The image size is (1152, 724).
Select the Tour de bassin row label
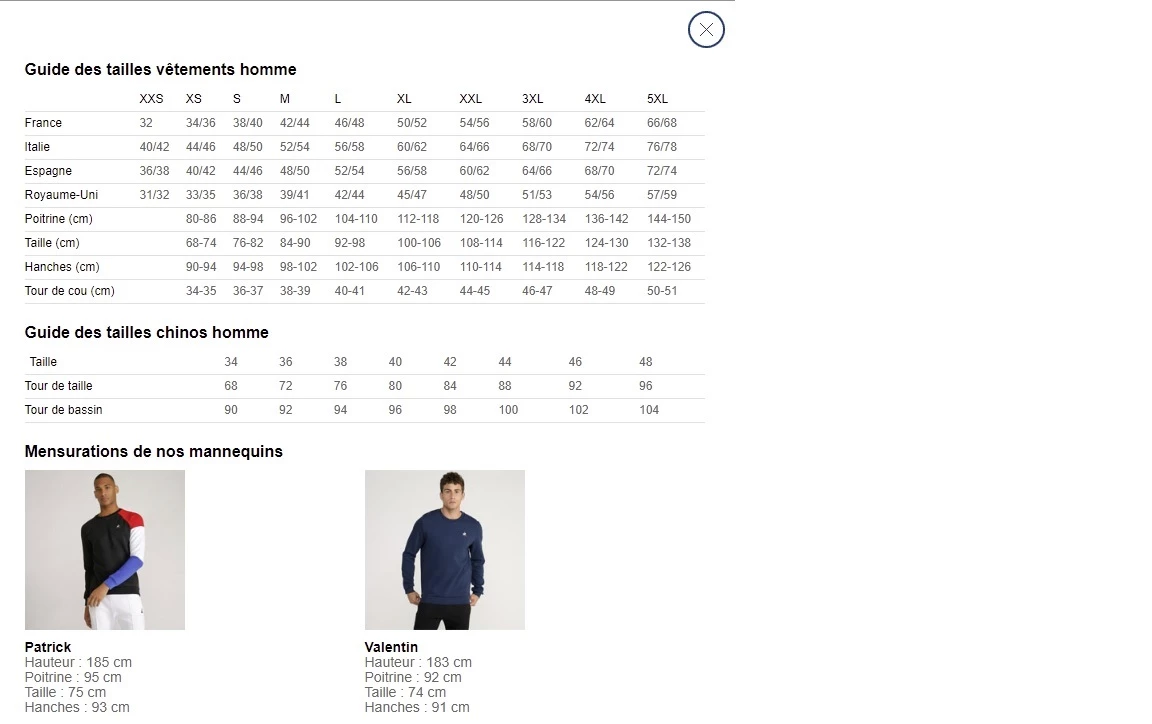63,410
